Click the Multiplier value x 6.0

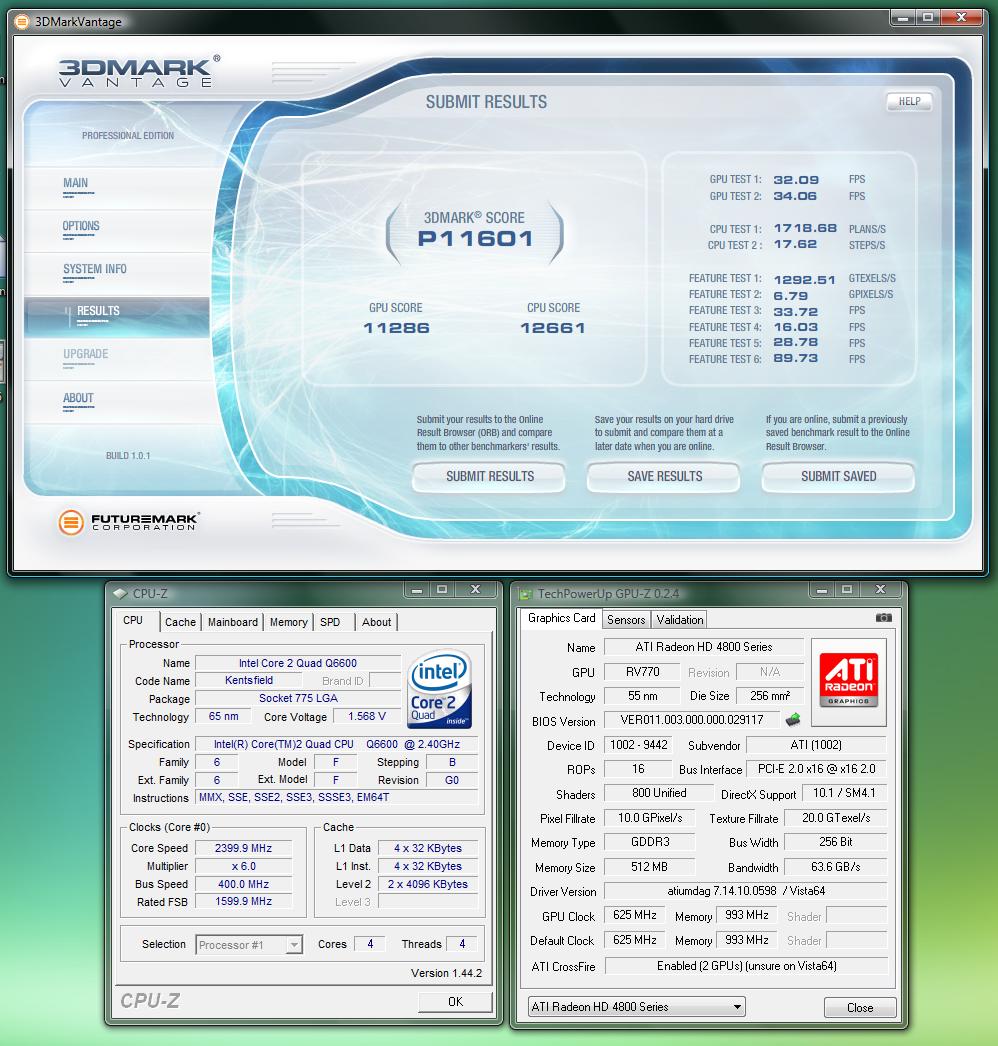243,867
